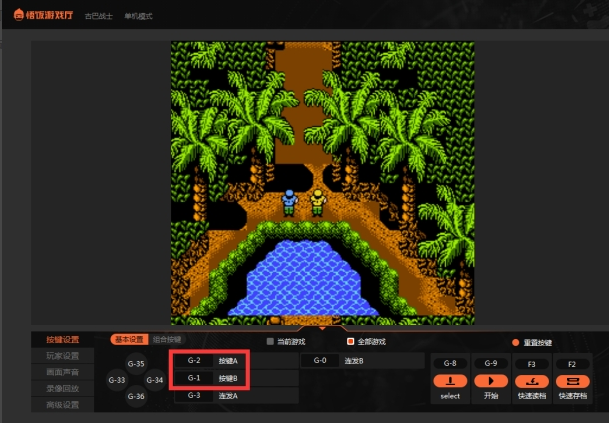Click the 录像回放 replay section

tap(62, 388)
